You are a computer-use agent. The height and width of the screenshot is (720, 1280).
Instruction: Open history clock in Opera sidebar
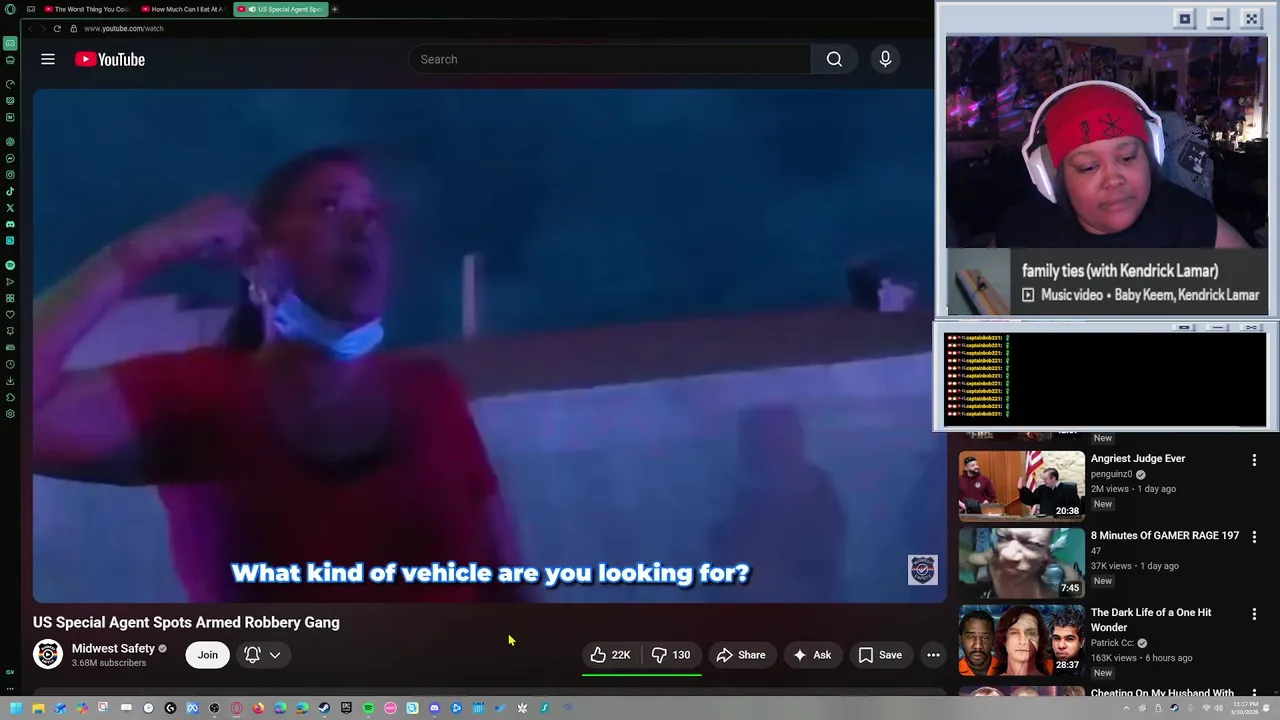(x=10, y=364)
